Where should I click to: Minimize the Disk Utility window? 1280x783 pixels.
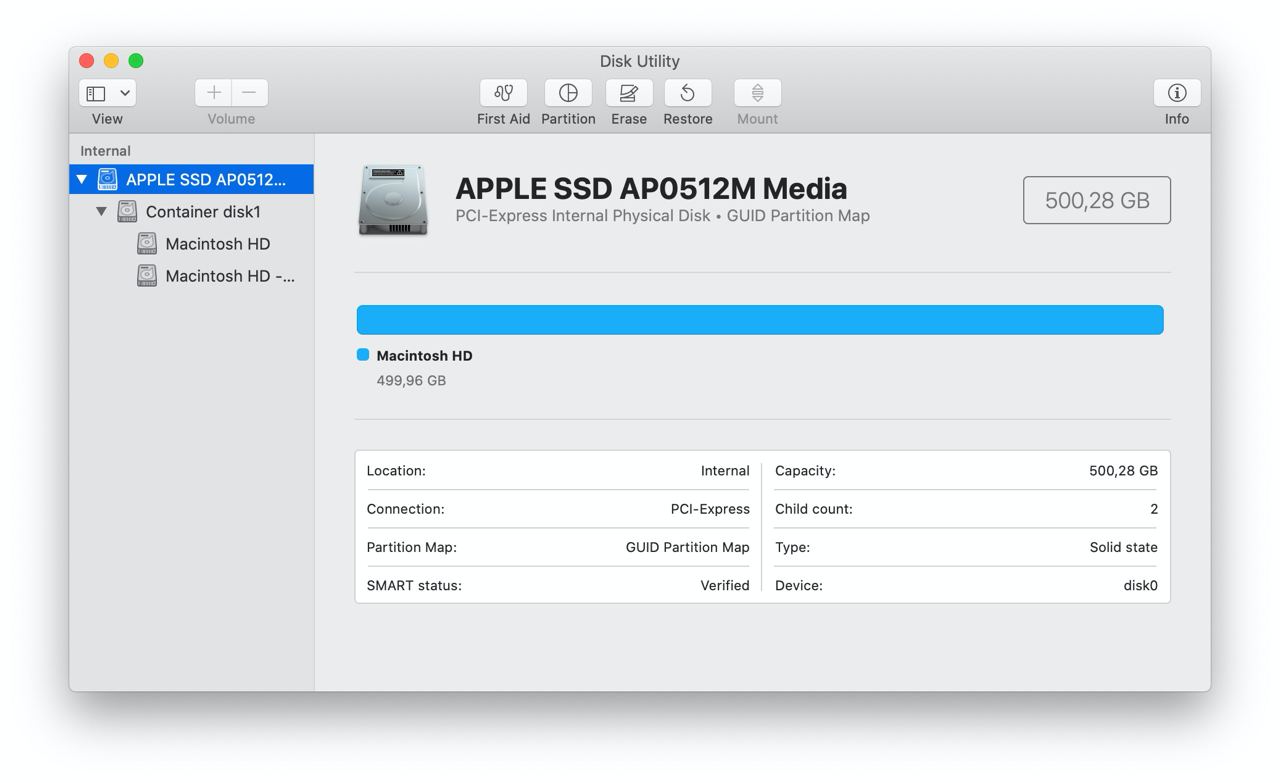pos(111,61)
